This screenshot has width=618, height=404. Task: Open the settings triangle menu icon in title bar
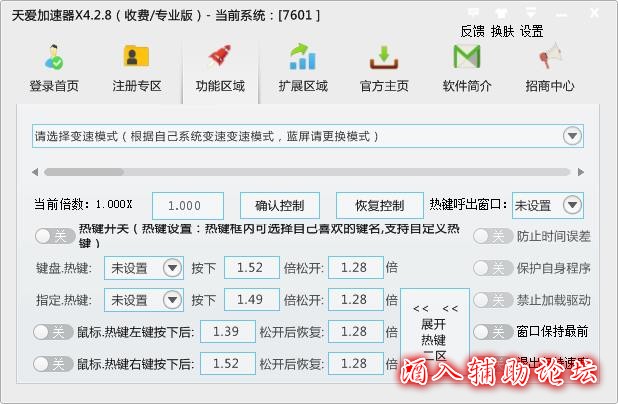[x=531, y=13]
